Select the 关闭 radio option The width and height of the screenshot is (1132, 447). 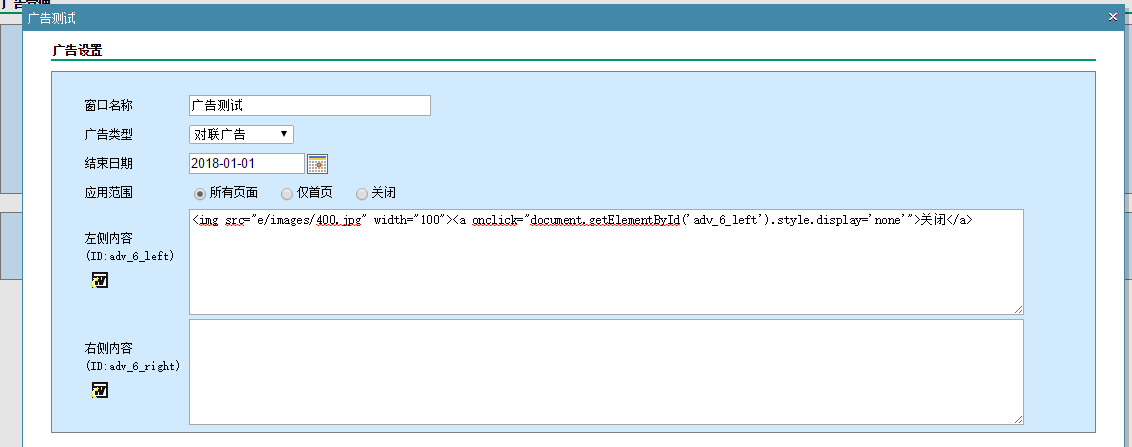click(x=362, y=193)
